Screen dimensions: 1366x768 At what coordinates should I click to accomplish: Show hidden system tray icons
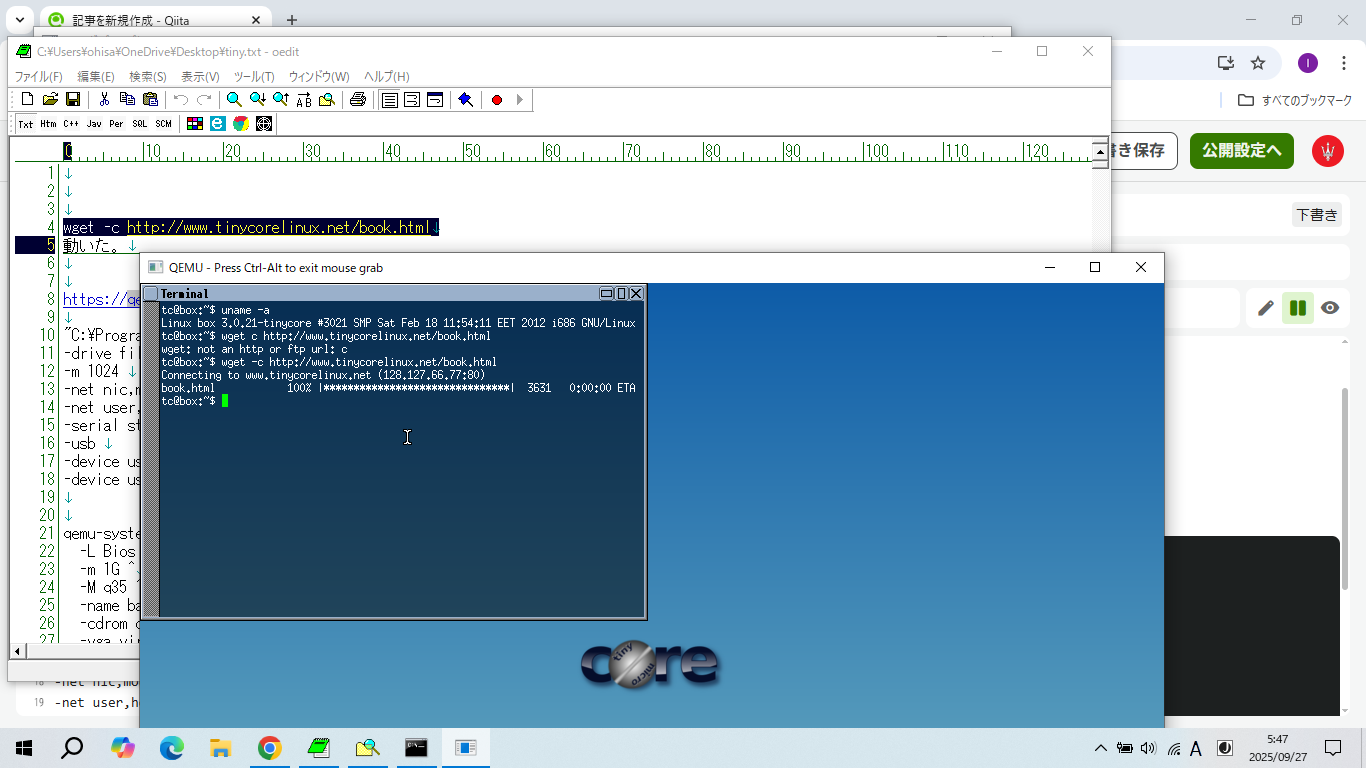pos(1101,748)
